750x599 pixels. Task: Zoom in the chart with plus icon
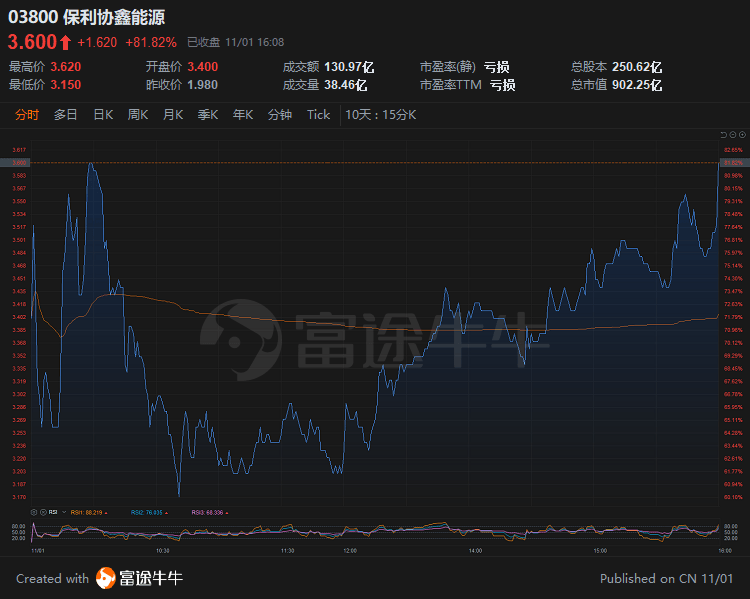[742, 135]
